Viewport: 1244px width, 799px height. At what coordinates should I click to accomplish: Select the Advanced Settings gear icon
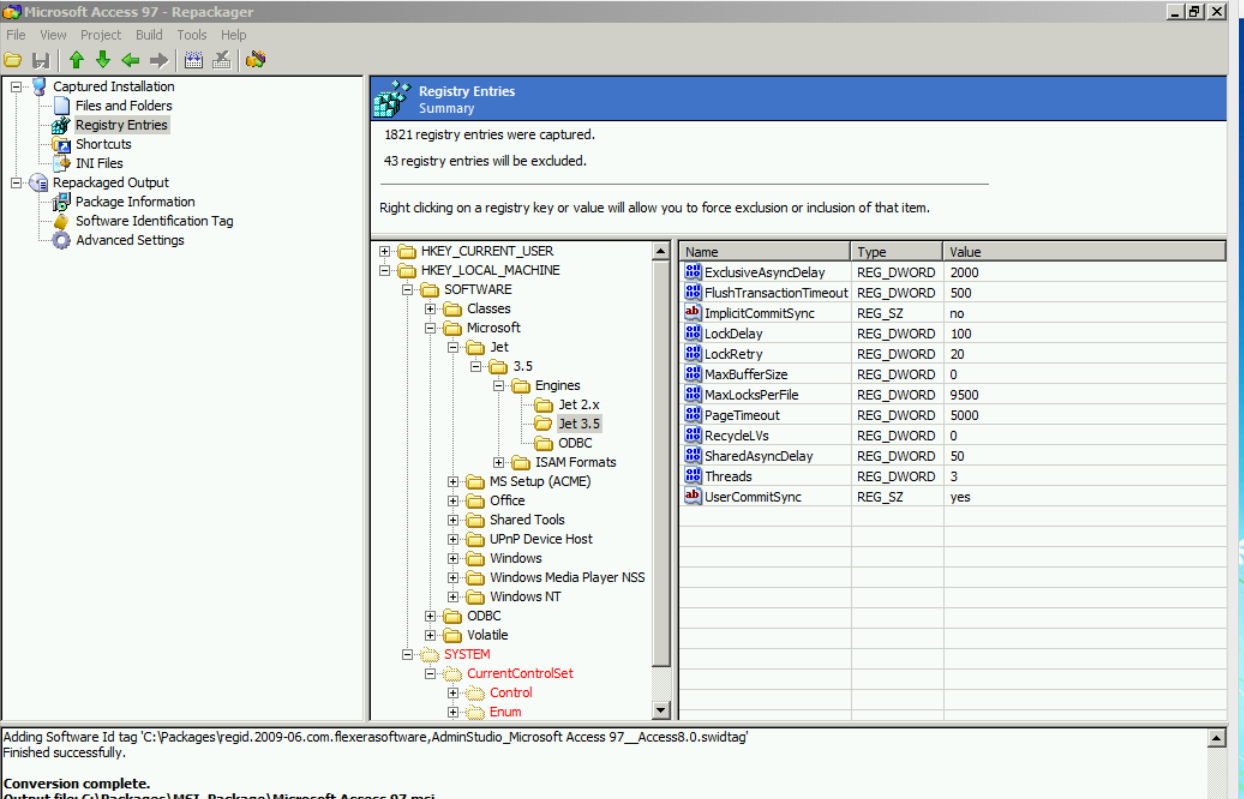pyautogui.click(x=61, y=240)
